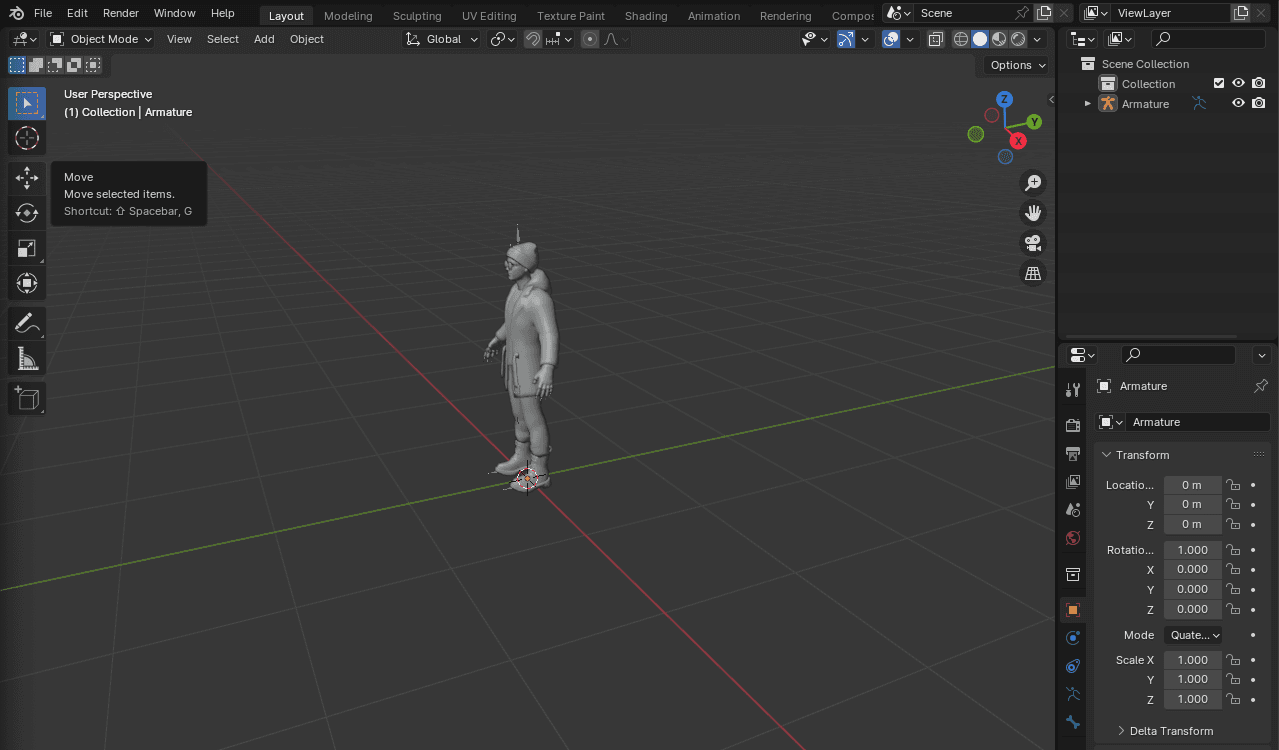Select the Scale tool
Viewport: 1279px width, 750px height.
26,247
